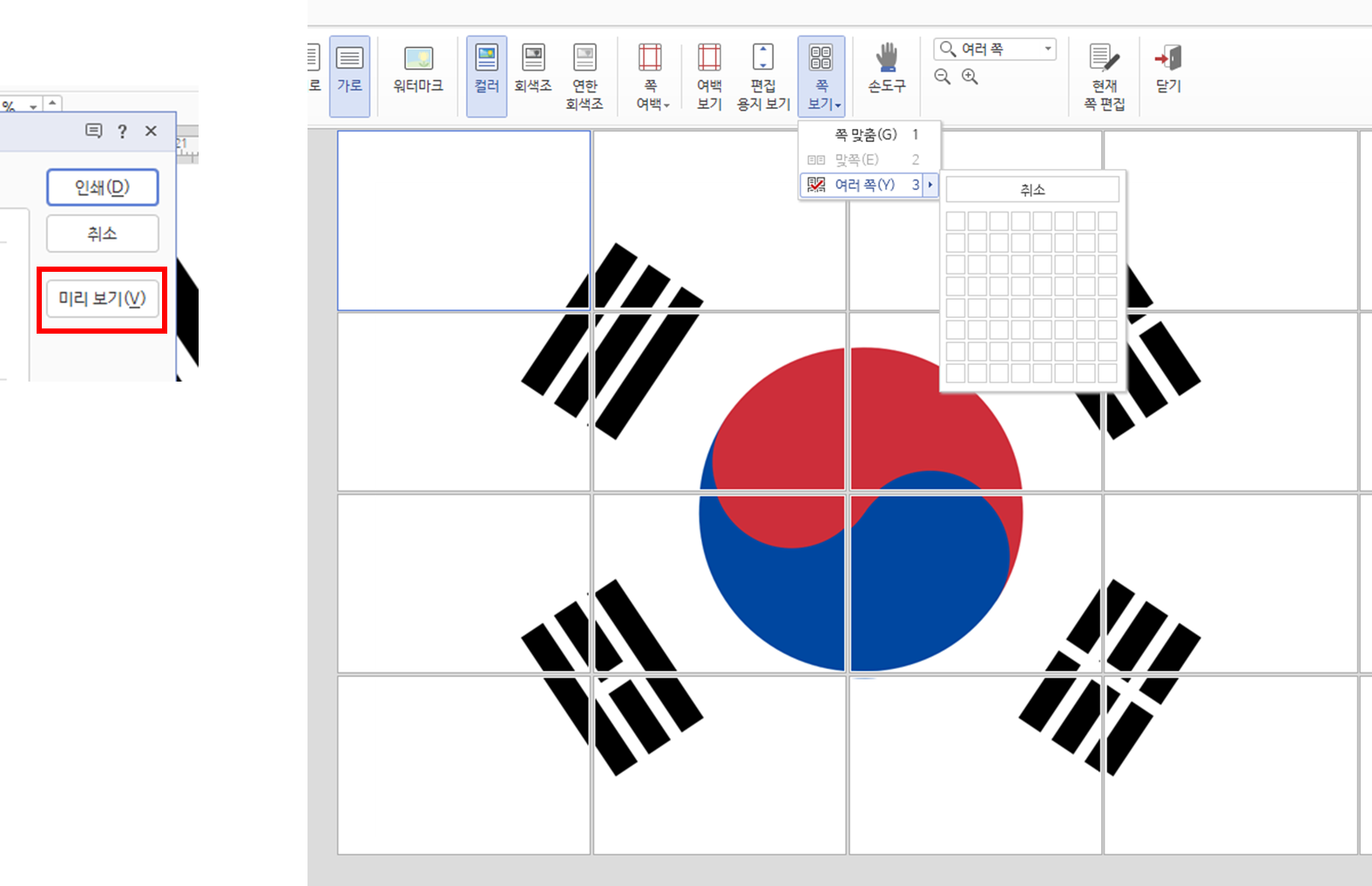The width and height of the screenshot is (1372, 886).
Task: Select bottom-right cell of page grid
Action: [1107, 374]
